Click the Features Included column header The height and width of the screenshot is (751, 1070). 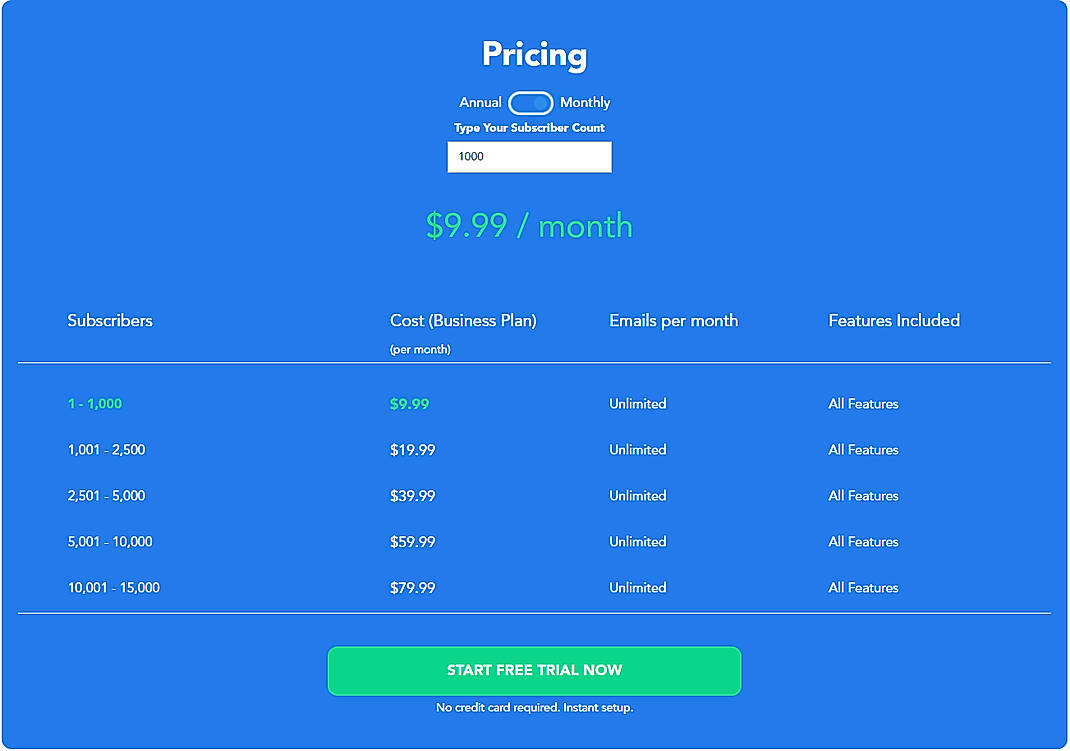click(x=894, y=320)
